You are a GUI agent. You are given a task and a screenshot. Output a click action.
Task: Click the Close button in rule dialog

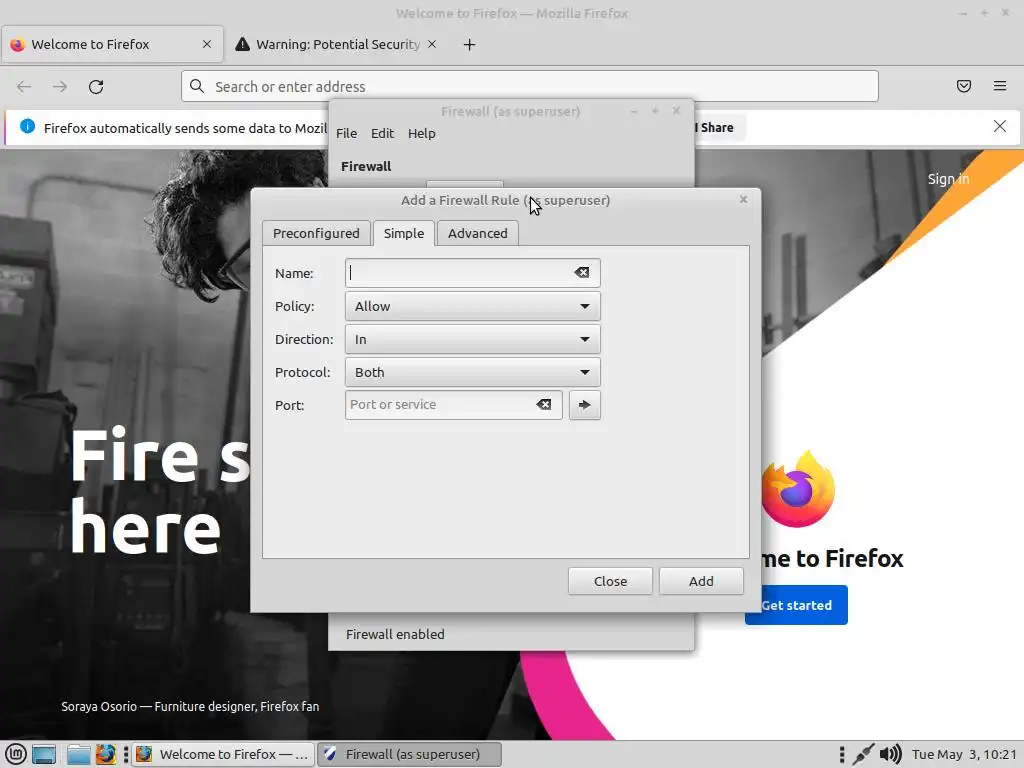pos(610,581)
